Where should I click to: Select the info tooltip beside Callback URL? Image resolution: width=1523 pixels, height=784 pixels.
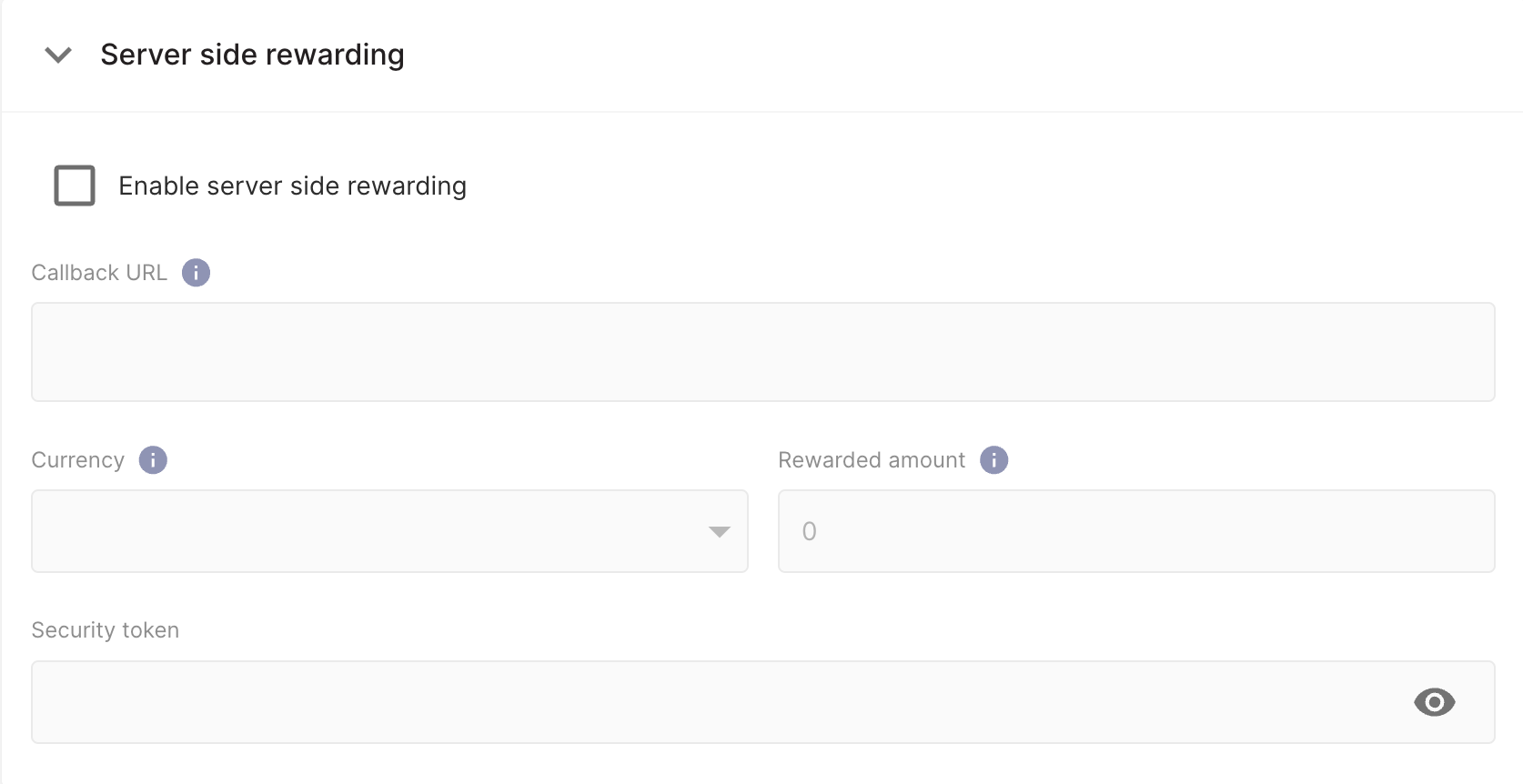pos(196,272)
